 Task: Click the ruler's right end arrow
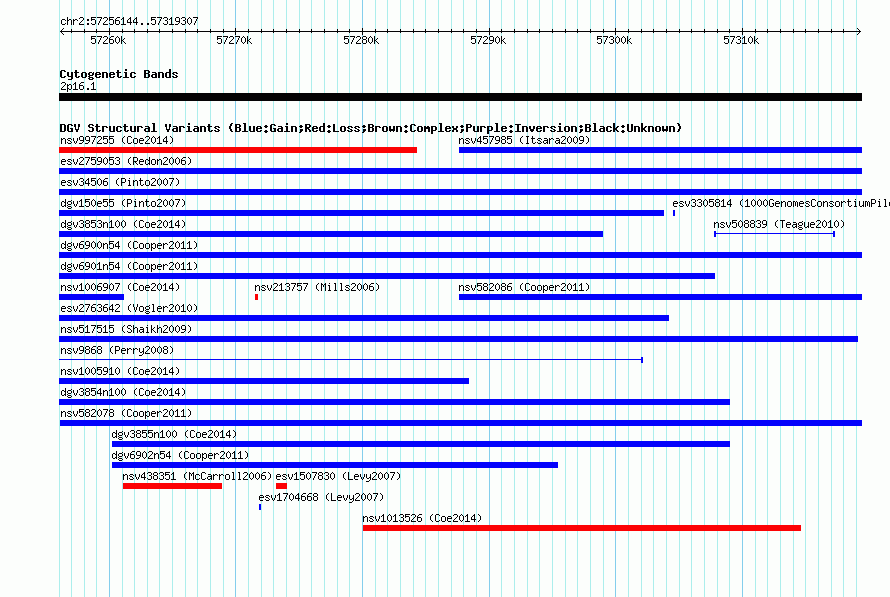pos(858,31)
